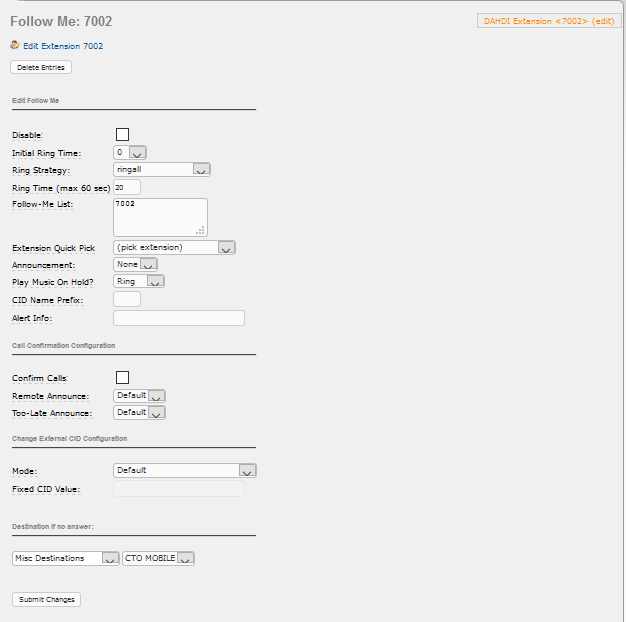
Task: Expand the Play Music On Hold dropdown
Action: 139,281
